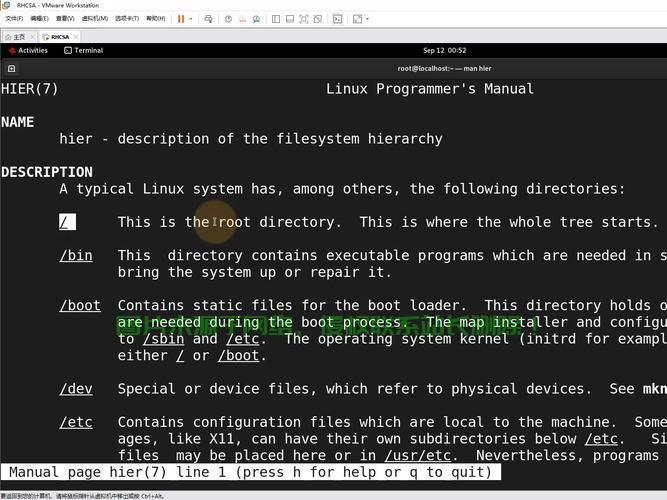This screenshot has width=667, height=500.
Task: Click the send Ctrl+Alt+Del icon
Action: (209, 18)
